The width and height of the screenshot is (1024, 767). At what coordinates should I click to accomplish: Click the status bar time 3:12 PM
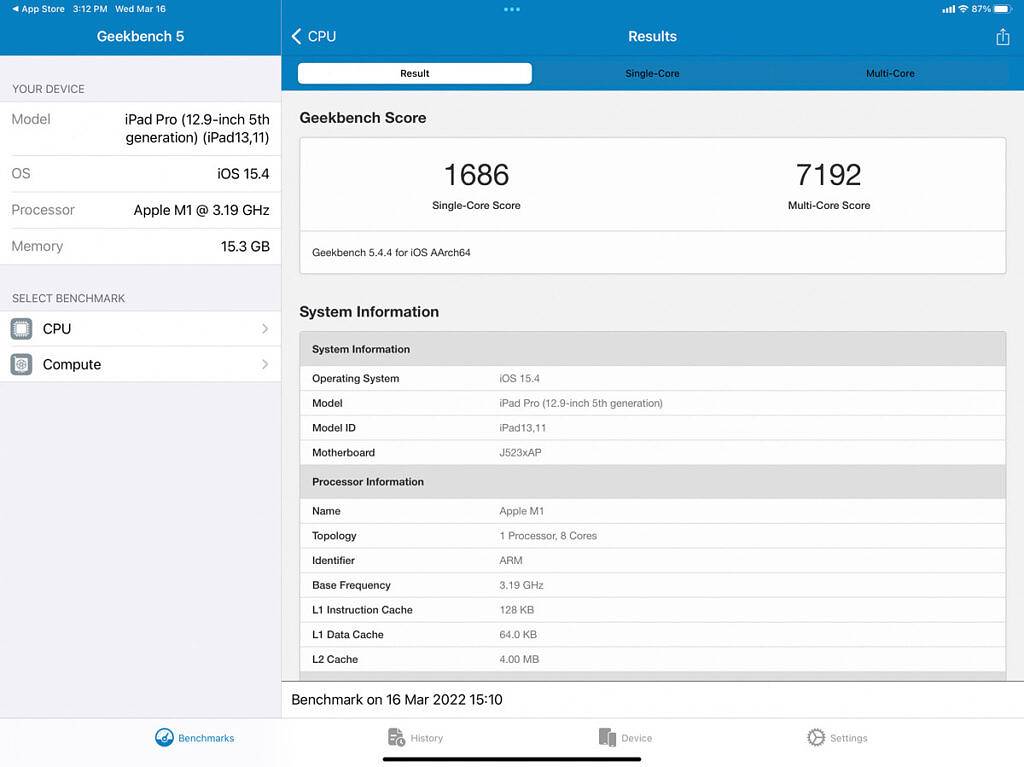[x=90, y=9]
